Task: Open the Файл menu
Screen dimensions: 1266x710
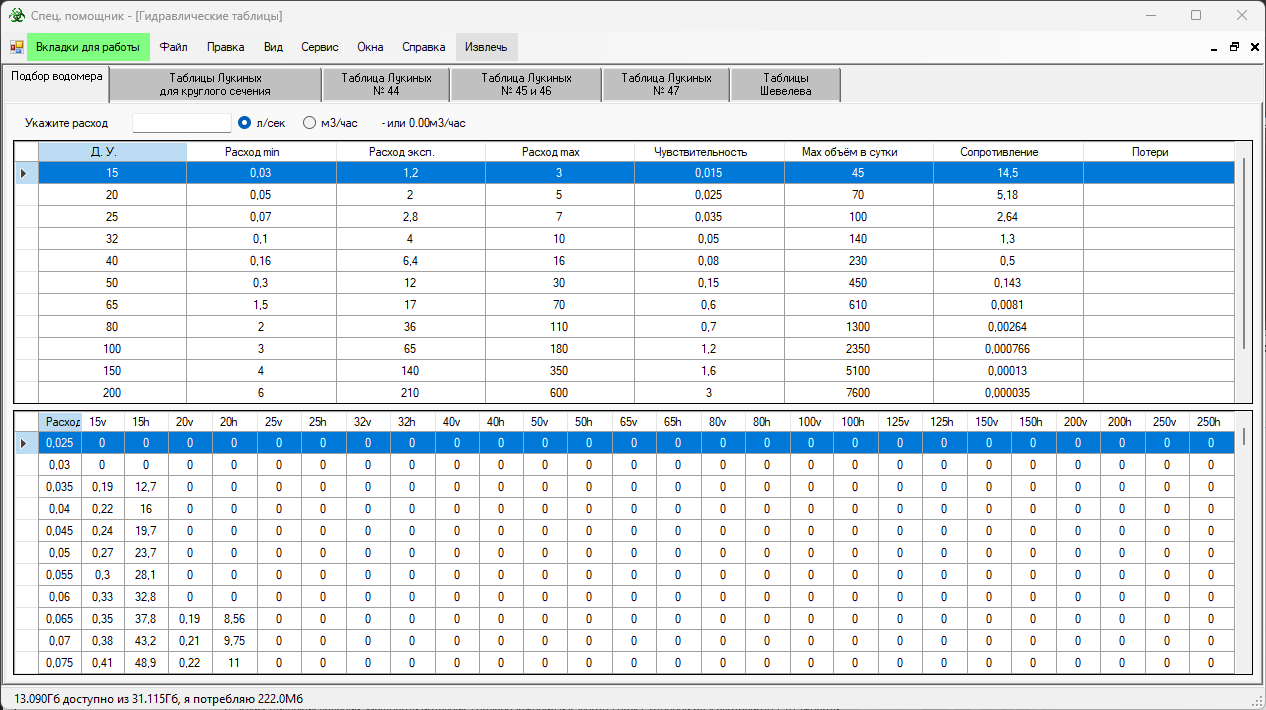Action: pyautogui.click(x=173, y=47)
